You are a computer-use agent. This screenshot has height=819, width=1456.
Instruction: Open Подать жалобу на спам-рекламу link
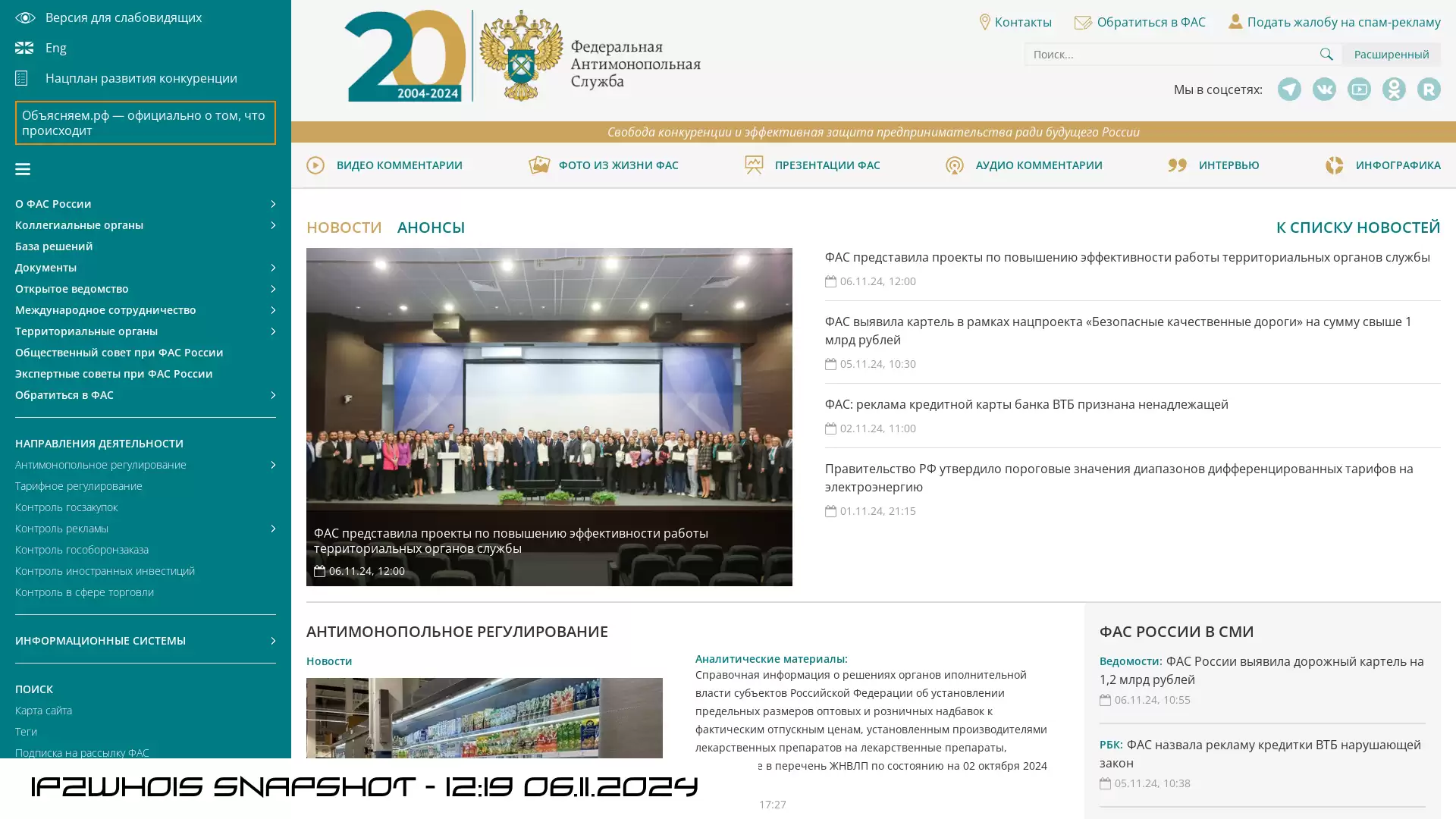click(x=1344, y=22)
